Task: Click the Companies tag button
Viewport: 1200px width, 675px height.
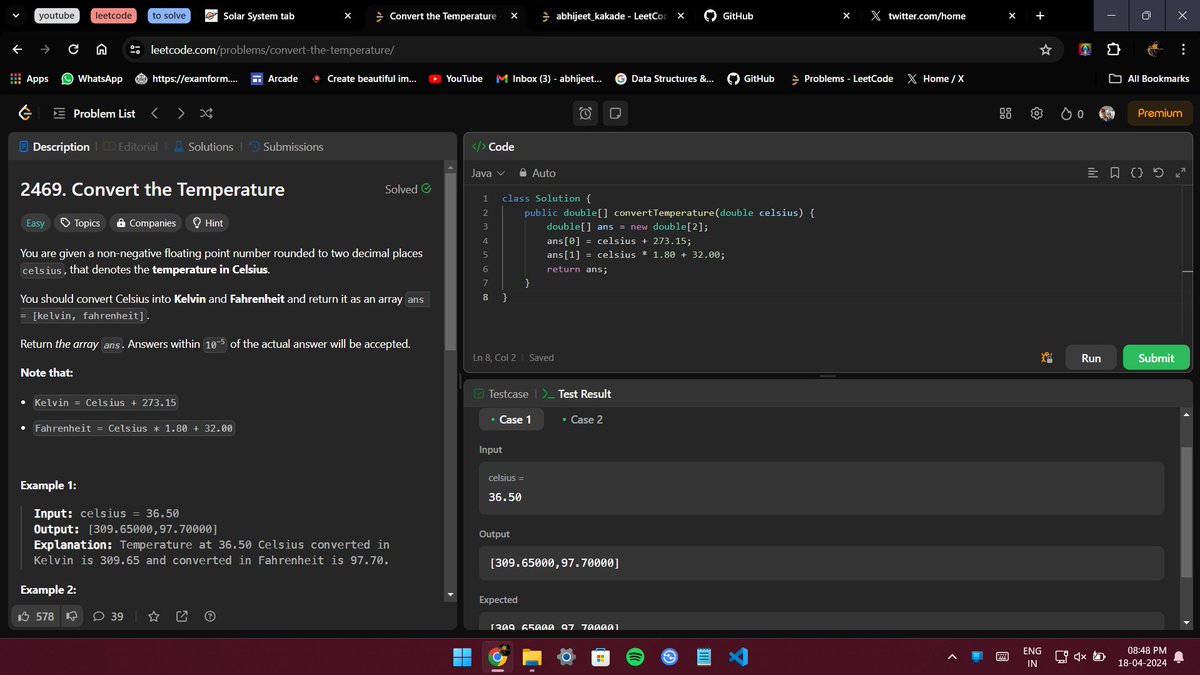Action: 146,223
